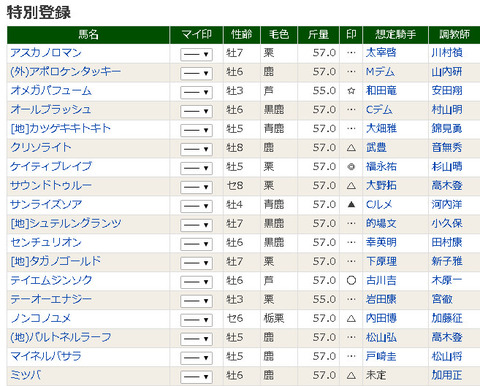Screen dimensions: 480x386
Task: Open jockey Cルメ profile
Action: pos(379,205)
